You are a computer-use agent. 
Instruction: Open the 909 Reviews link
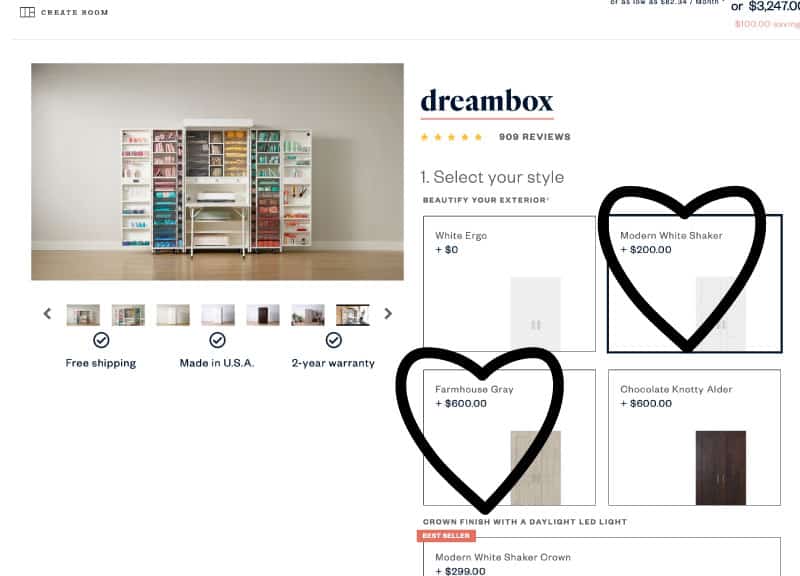tap(534, 137)
